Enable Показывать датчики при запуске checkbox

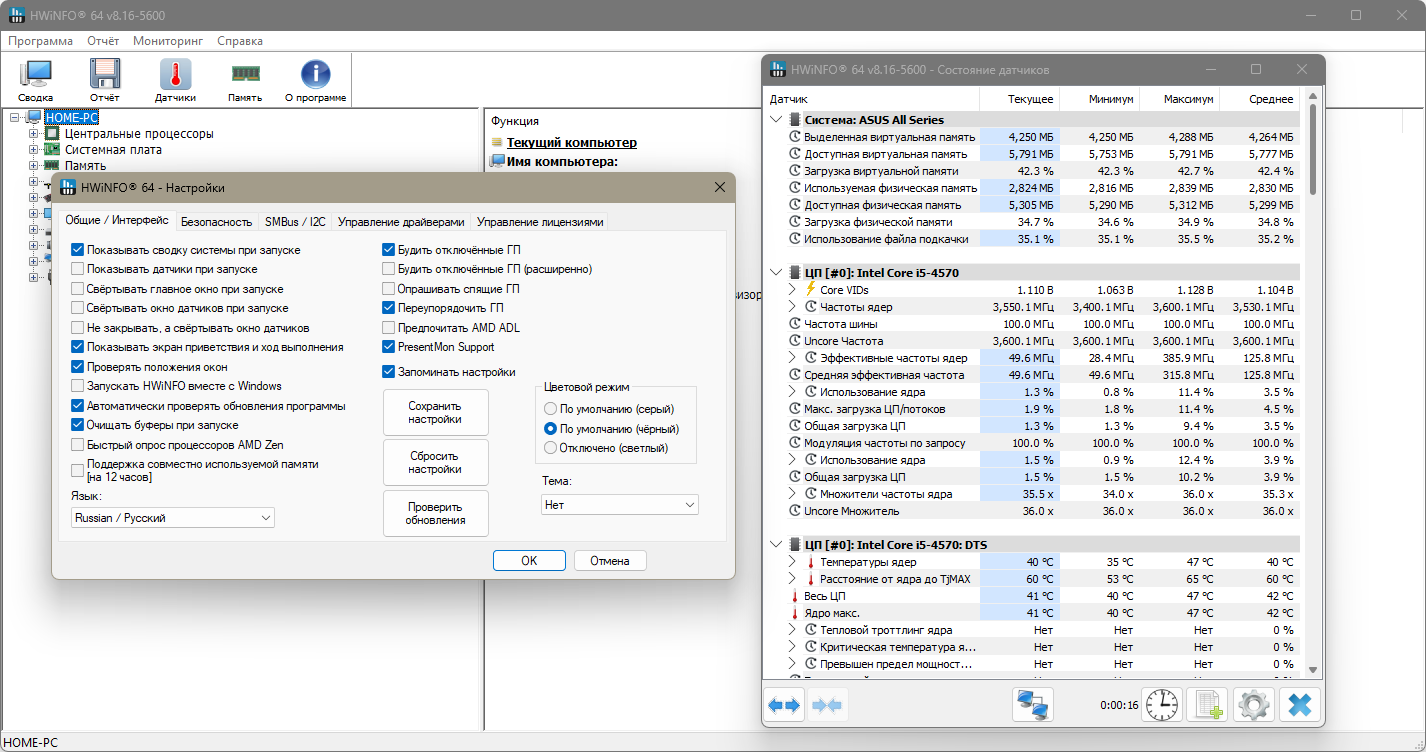78,270
